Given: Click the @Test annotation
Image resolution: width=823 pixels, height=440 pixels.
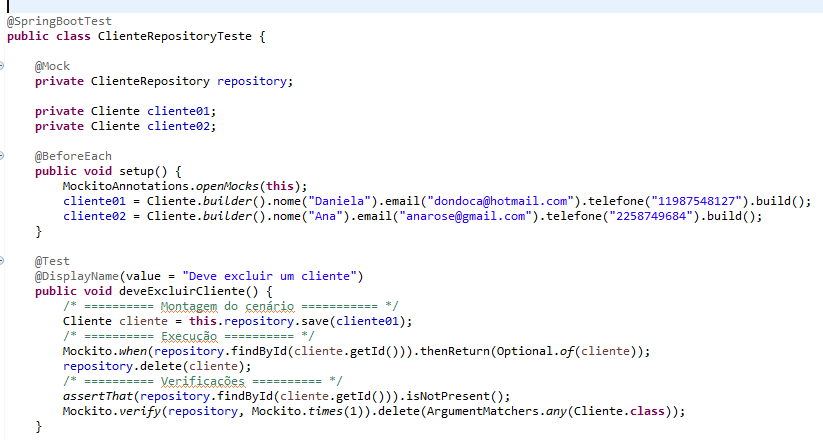Looking at the screenshot, I should click(x=52, y=261).
